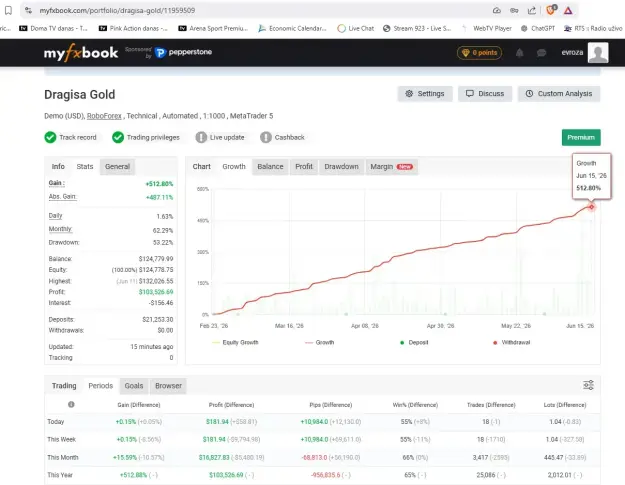Click the Track record green checkmark icon
Image resolution: width=625 pixels, height=485 pixels.
pos(50,137)
